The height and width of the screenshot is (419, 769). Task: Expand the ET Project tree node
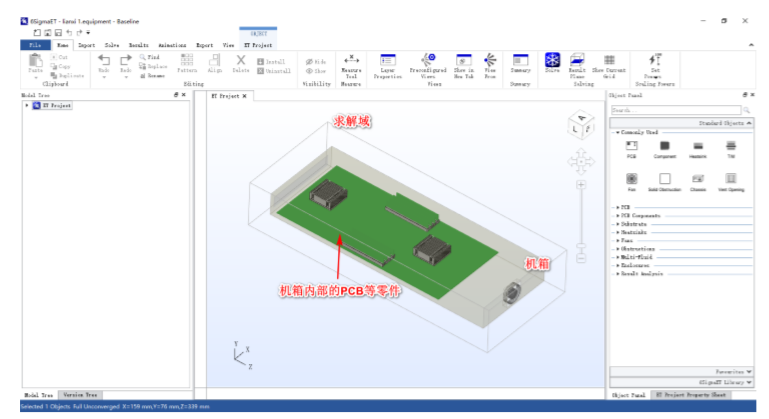pos(27,104)
